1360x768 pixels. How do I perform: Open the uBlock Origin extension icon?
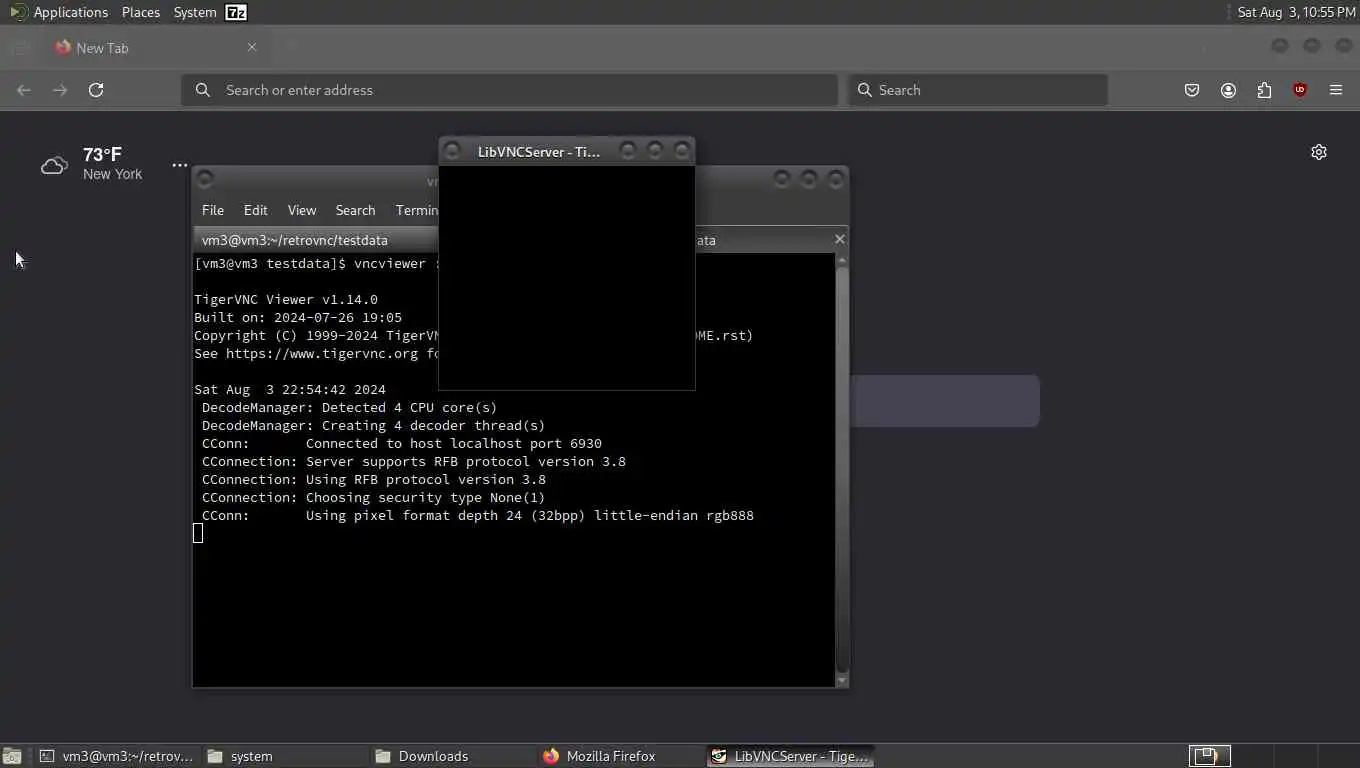click(x=1300, y=90)
